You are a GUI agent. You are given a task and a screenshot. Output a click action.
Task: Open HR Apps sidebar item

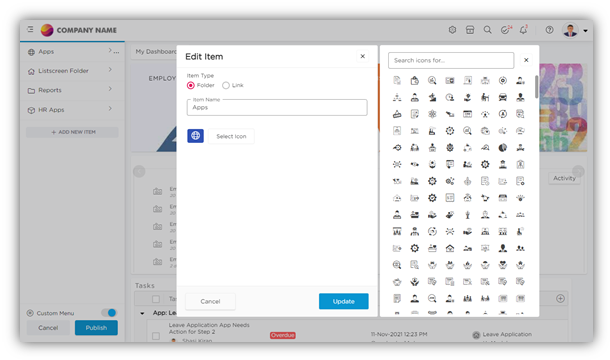(x=51, y=110)
